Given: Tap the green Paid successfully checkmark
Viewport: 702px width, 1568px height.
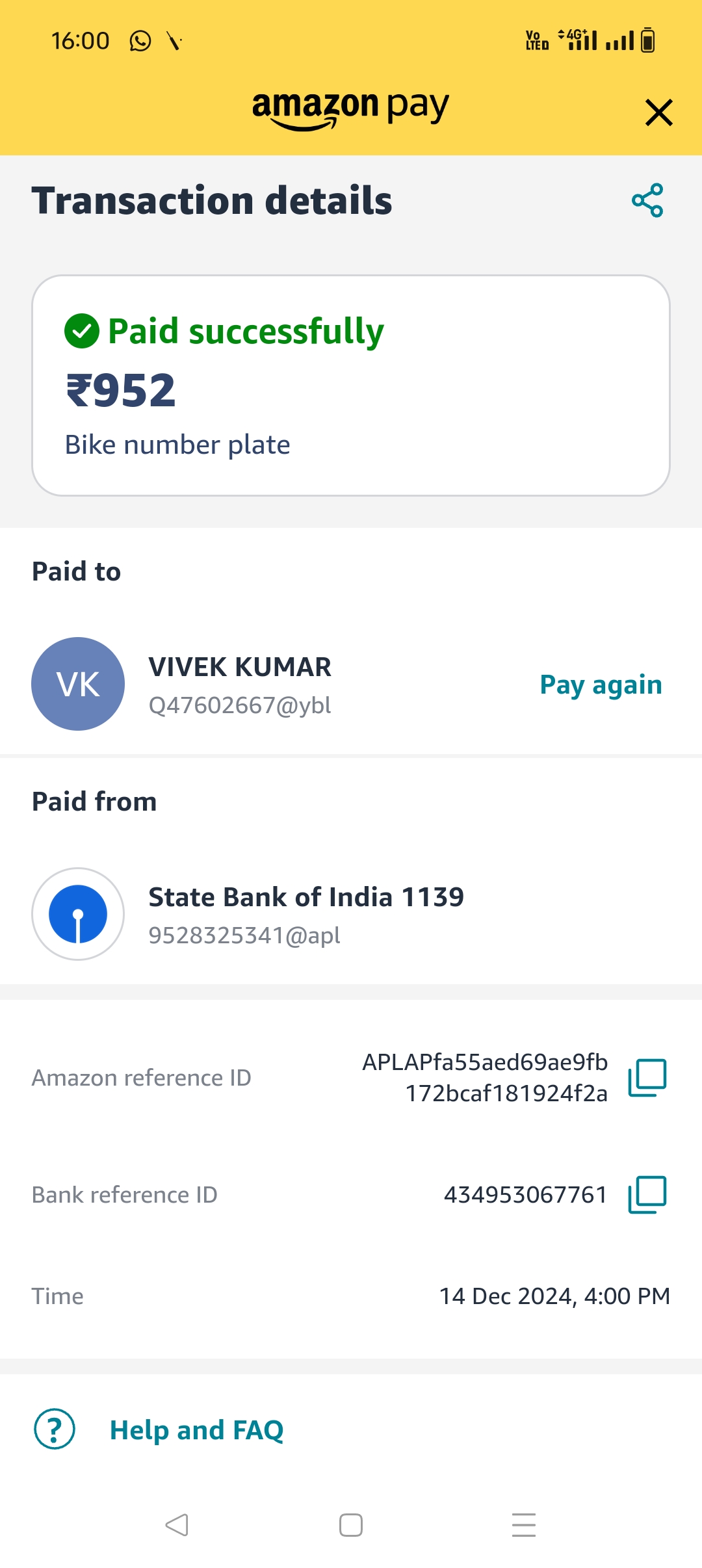Looking at the screenshot, I should click(x=82, y=331).
